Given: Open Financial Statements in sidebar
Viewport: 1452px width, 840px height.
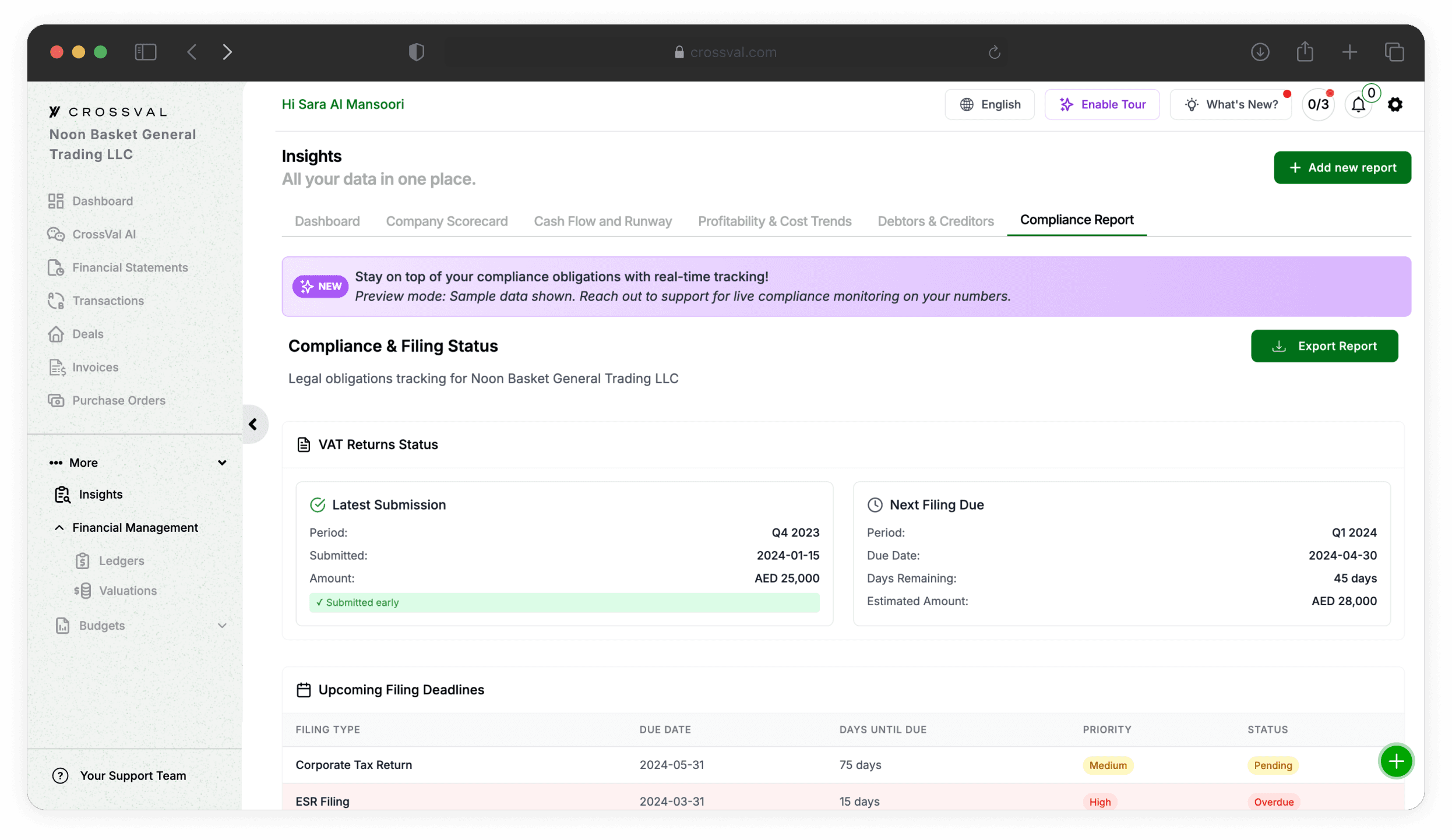Looking at the screenshot, I should 118,267.
